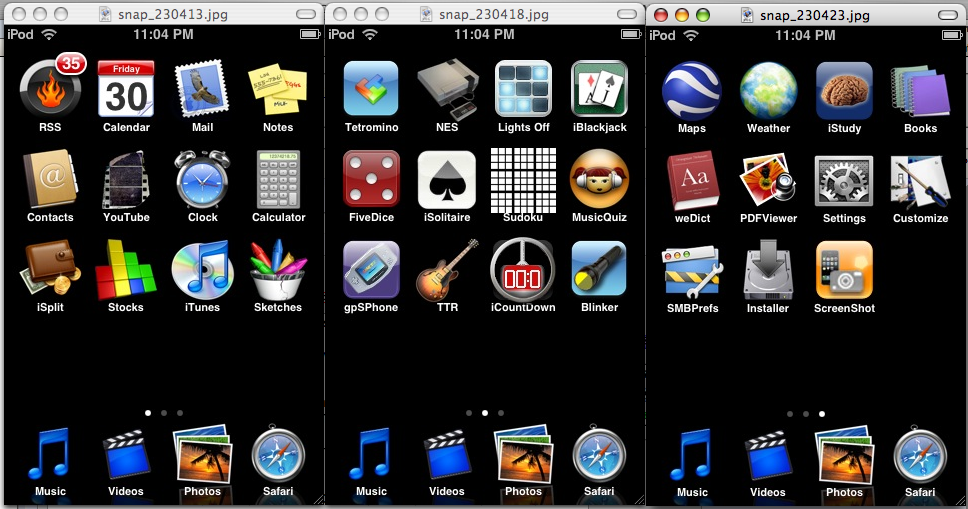
Task: Launch the Tetromino game
Action: click(371, 88)
